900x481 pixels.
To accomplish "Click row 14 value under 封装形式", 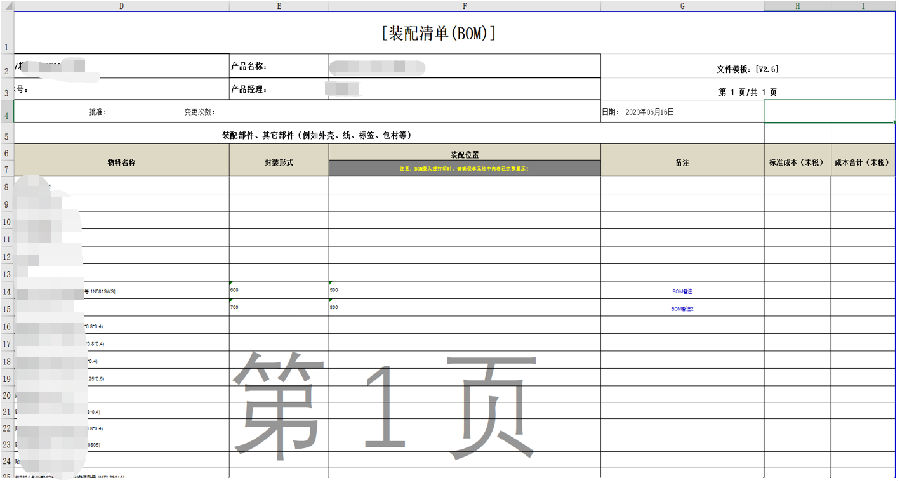I will coord(234,290).
